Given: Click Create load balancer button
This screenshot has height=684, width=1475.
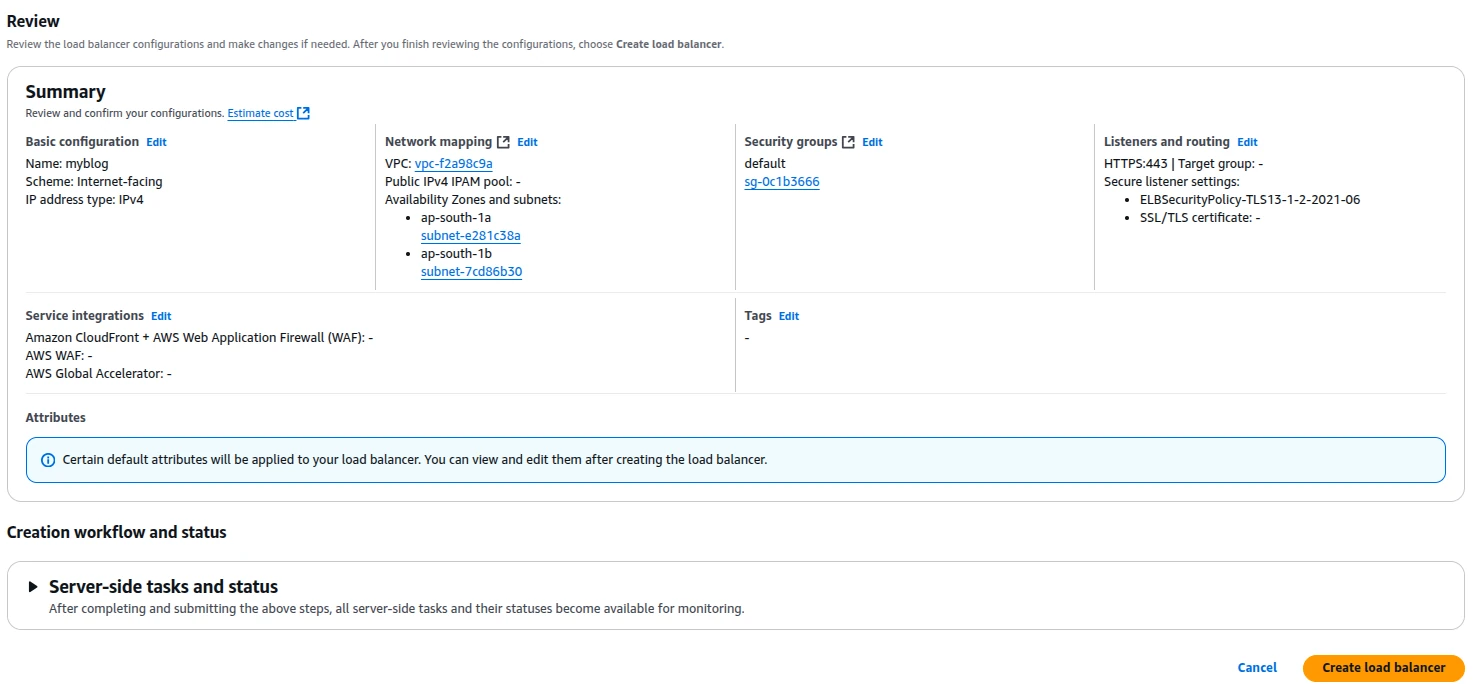Looking at the screenshot, I should (1383, 668).
